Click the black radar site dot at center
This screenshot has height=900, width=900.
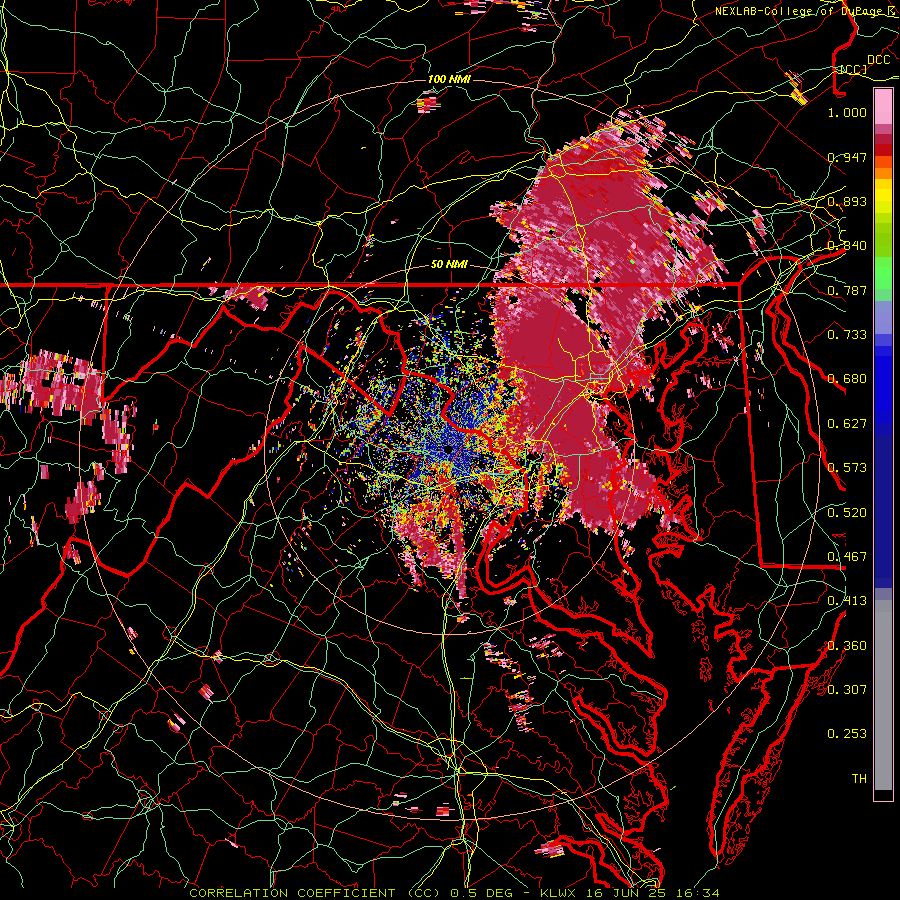[448, 450]
